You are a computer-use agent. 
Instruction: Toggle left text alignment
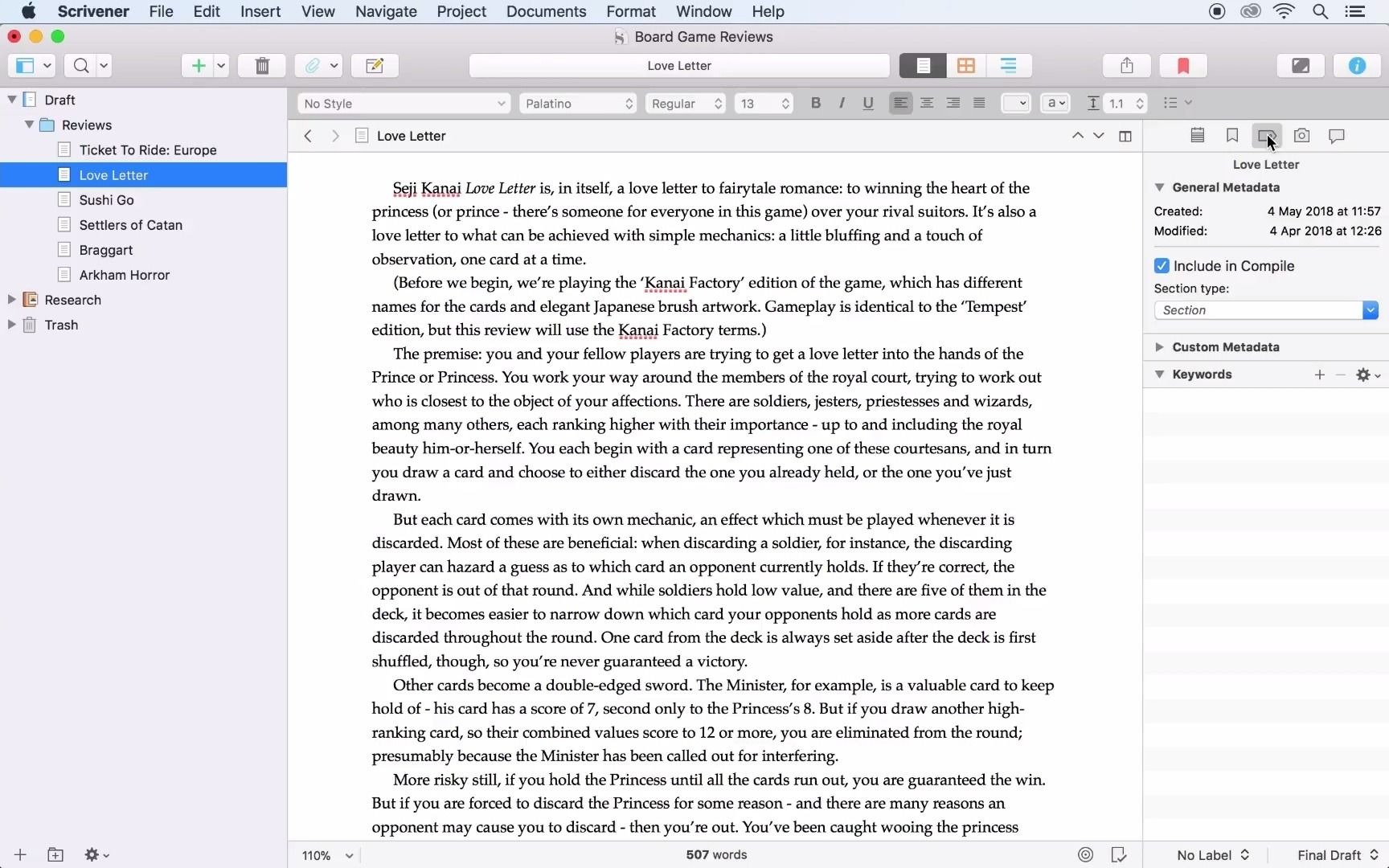click(x=900, y=103)
